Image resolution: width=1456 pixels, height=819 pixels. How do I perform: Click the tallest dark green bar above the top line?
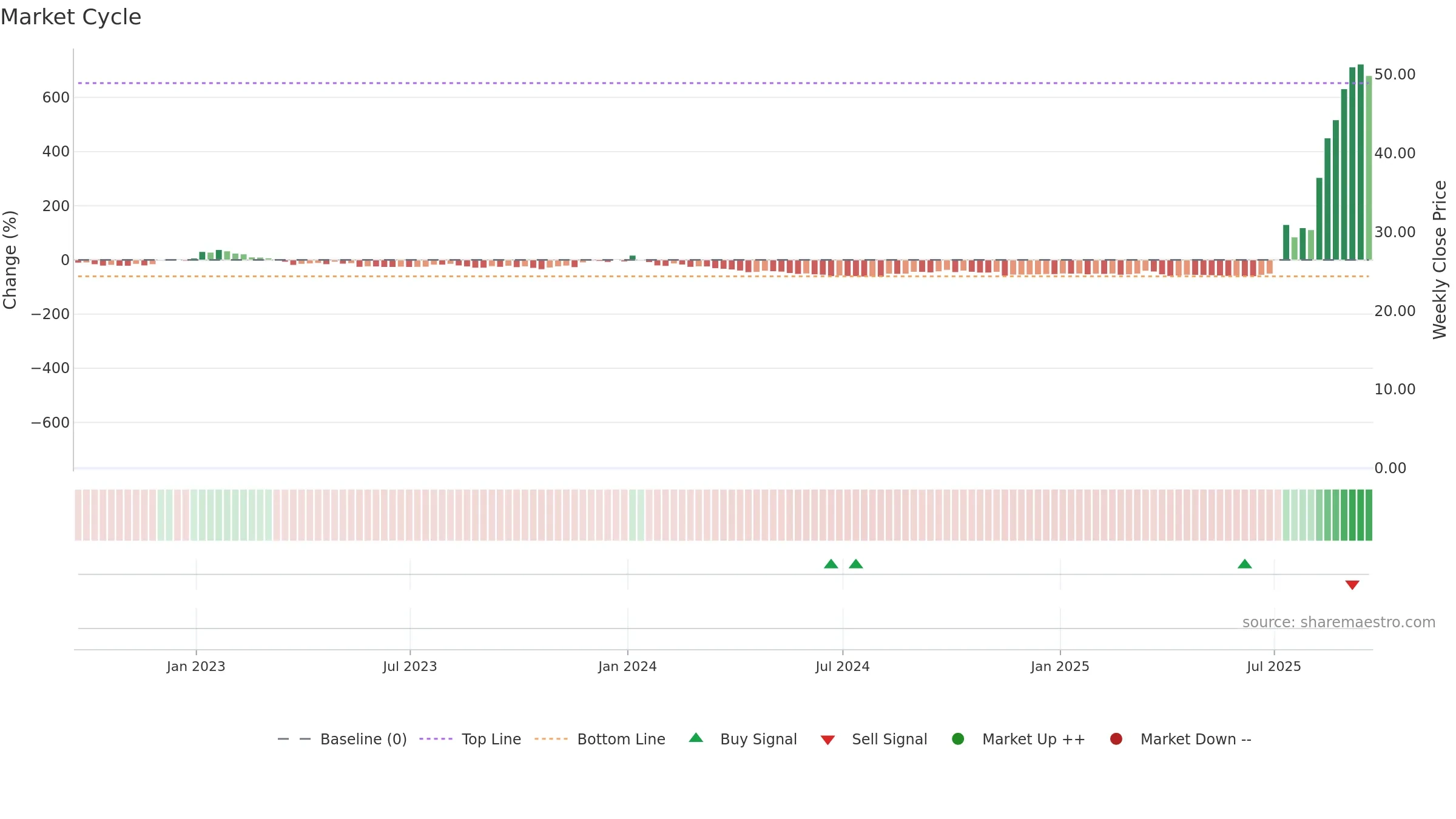[1361, 162]
